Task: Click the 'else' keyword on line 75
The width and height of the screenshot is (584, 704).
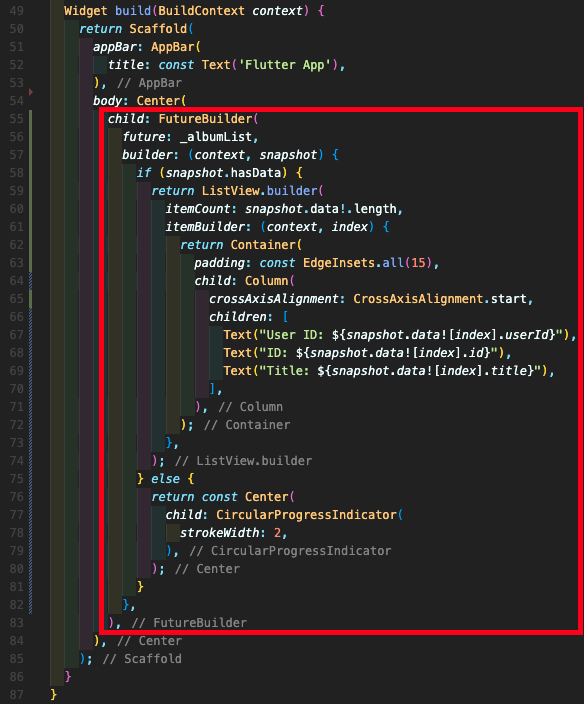Action: click(x=165, y=479)
